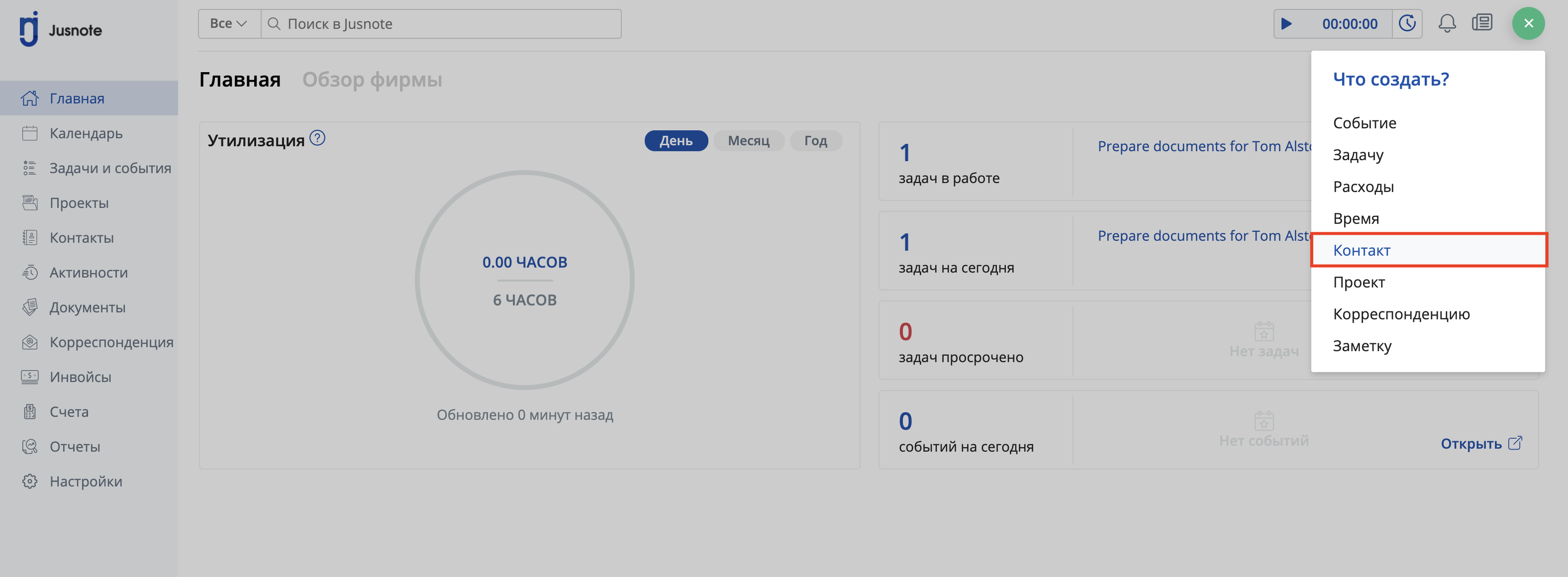Image resolution: width=1568 pixels, height=577 pixels.
Task: Select Заметку in create menu
Action: coord(1362,346)
